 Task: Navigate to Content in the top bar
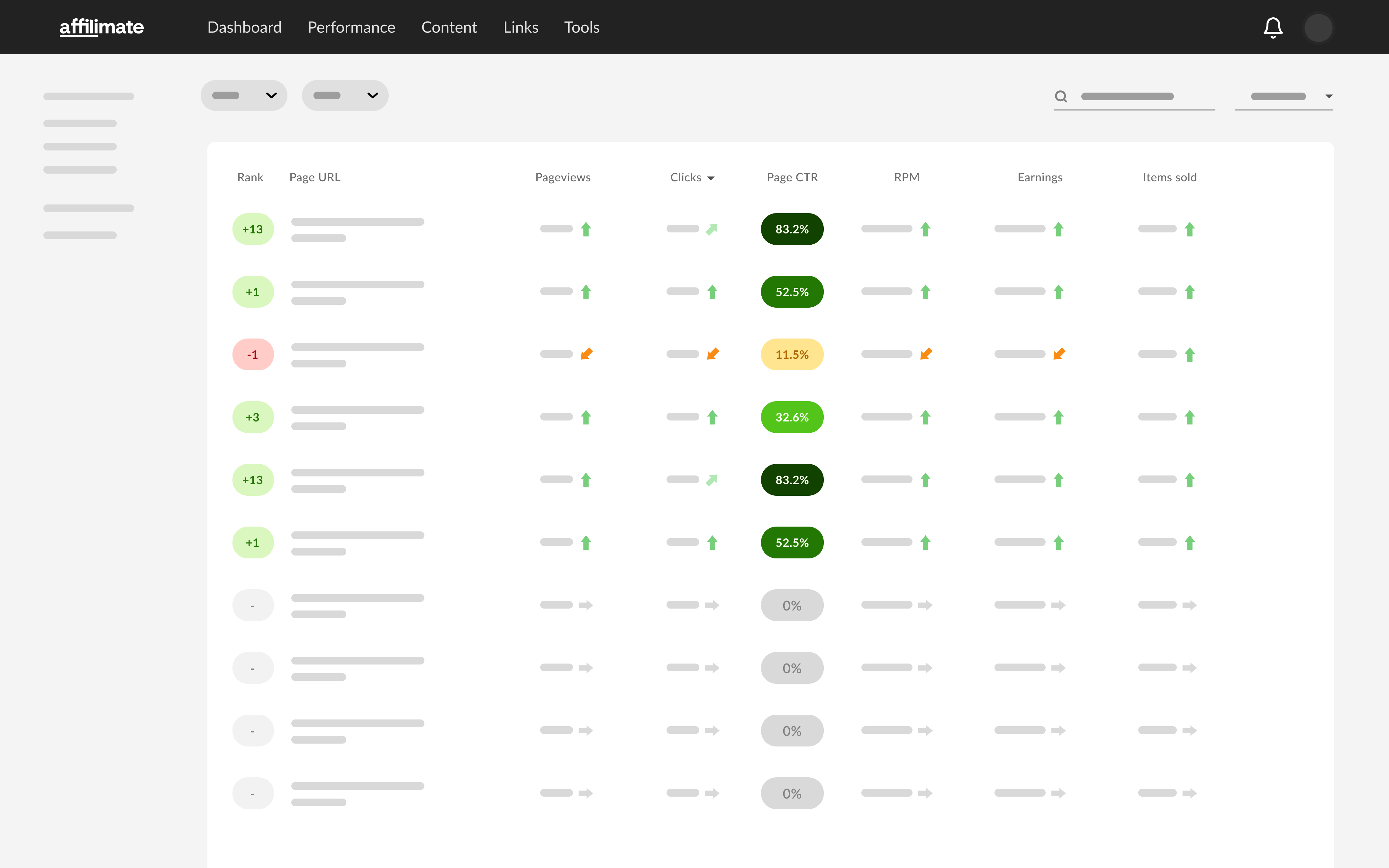(x=449, y=28)
